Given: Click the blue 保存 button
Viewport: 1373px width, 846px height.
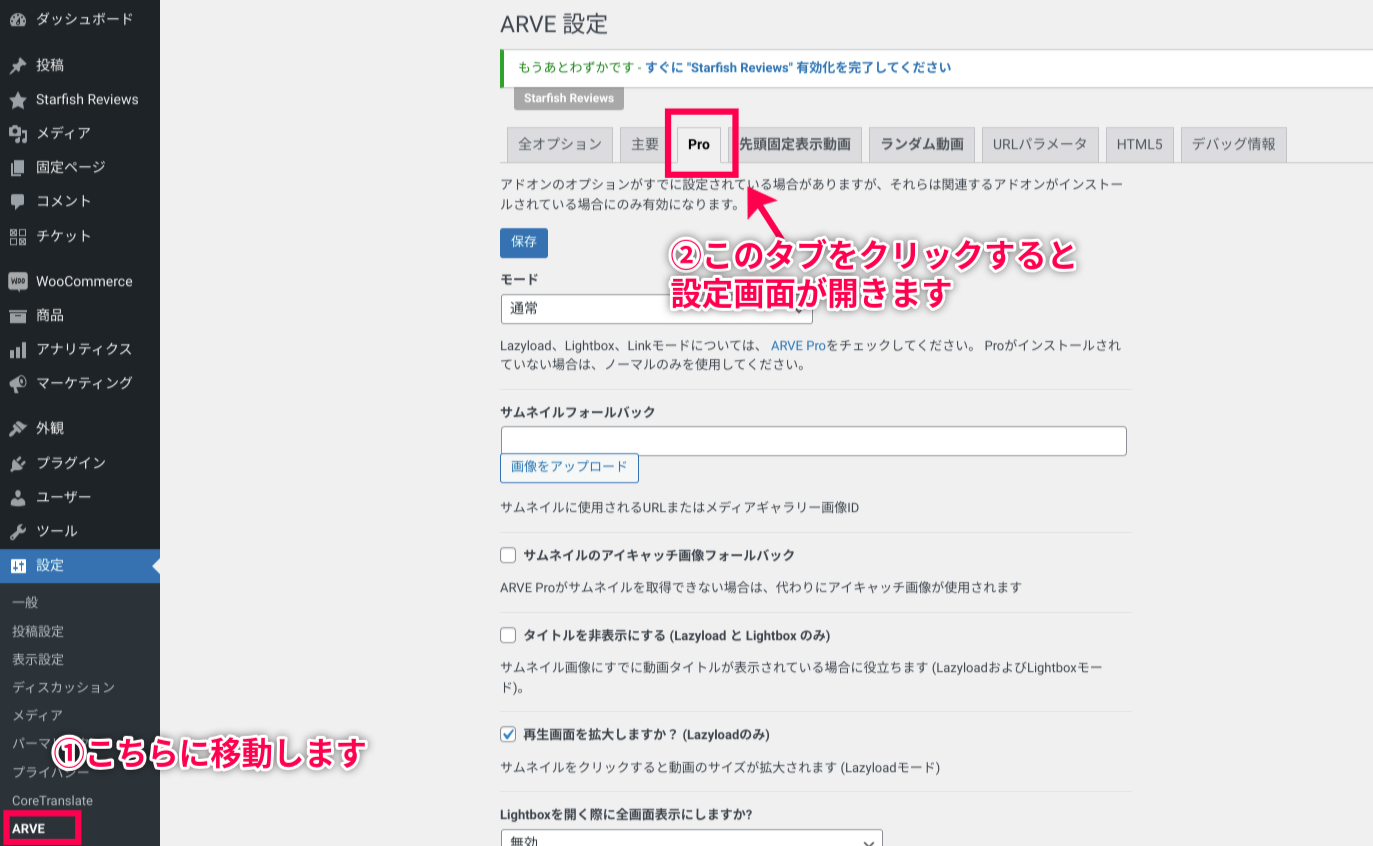Looking at the screenshot, I should [524, 243].
